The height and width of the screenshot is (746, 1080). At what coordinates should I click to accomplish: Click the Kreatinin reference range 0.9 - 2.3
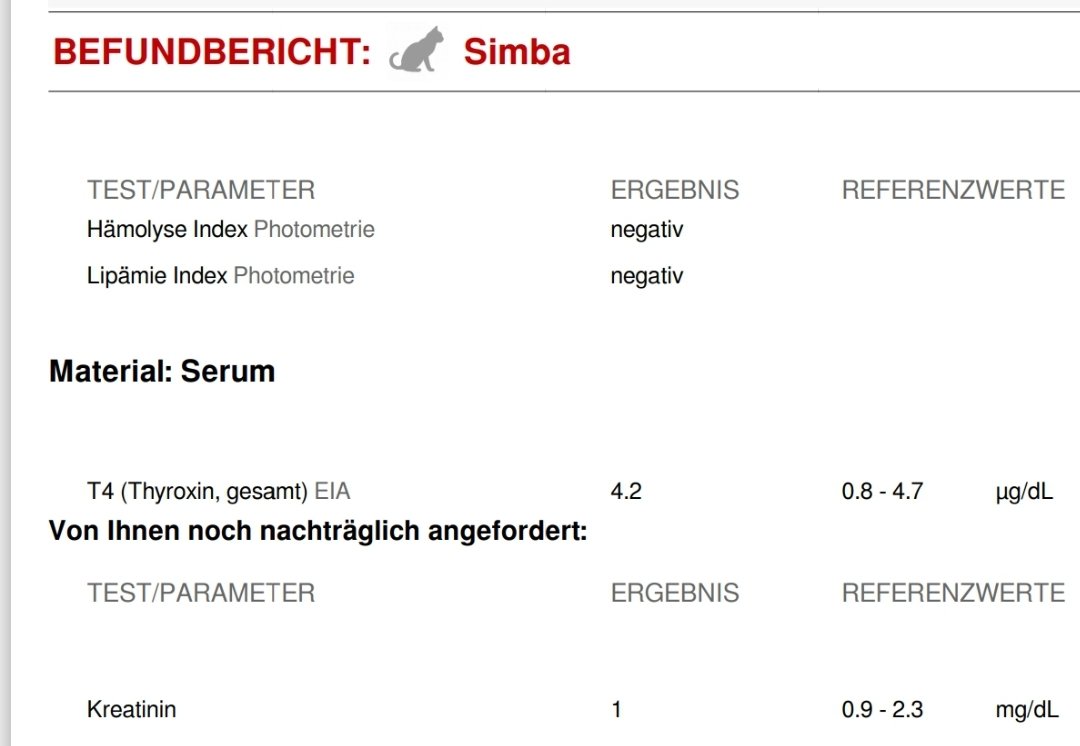882,709
